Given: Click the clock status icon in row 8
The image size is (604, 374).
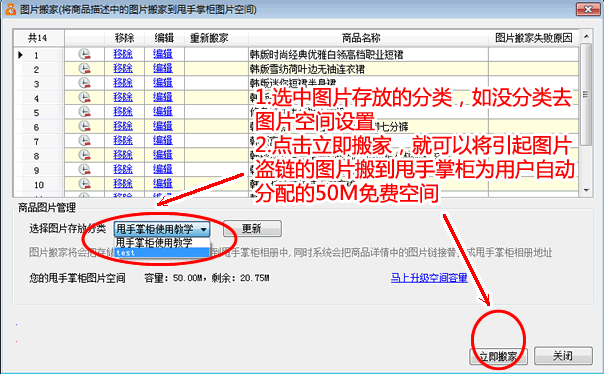Looking at the screenshot, I should coord(84,155).
